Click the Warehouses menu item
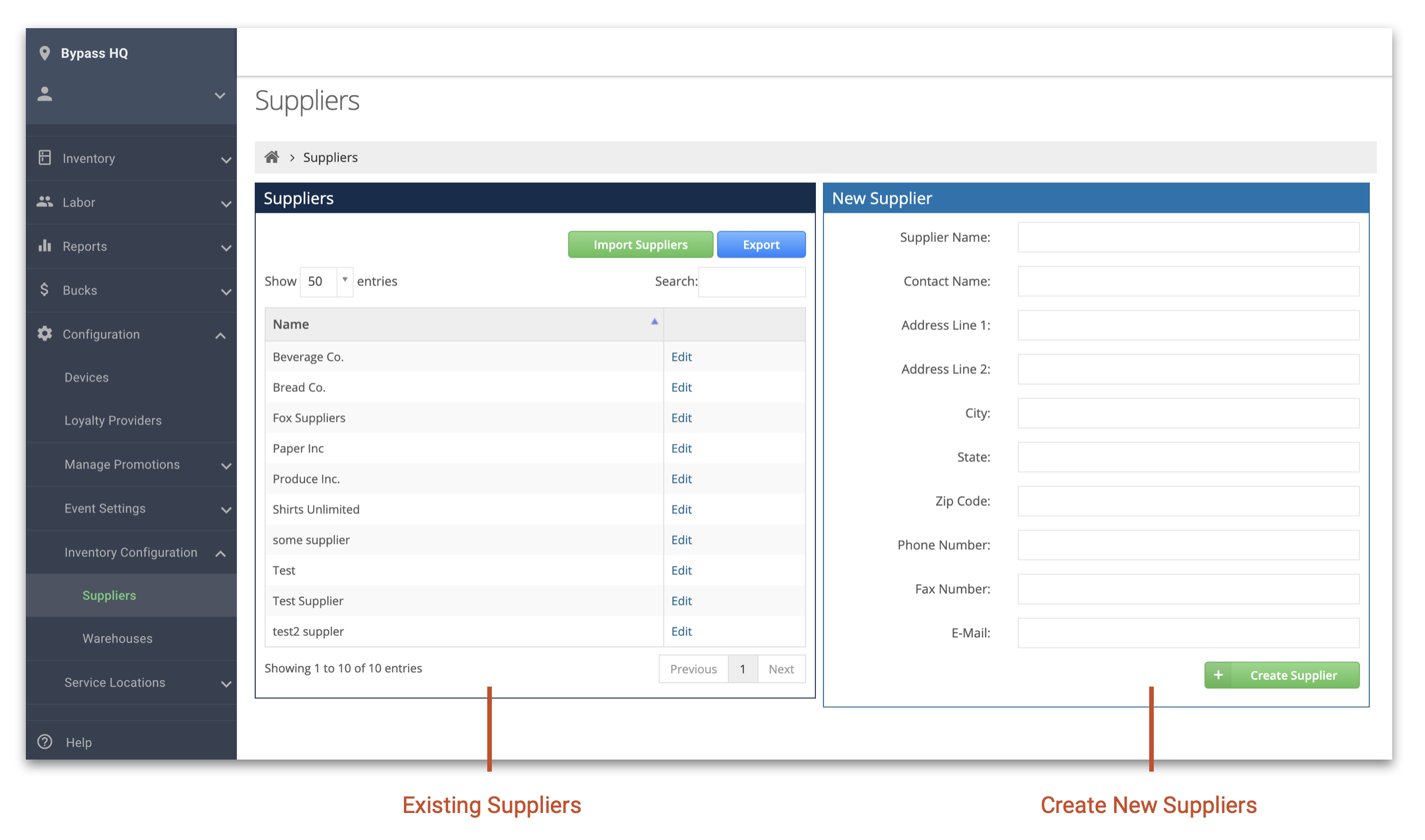 tap(118, 637)
